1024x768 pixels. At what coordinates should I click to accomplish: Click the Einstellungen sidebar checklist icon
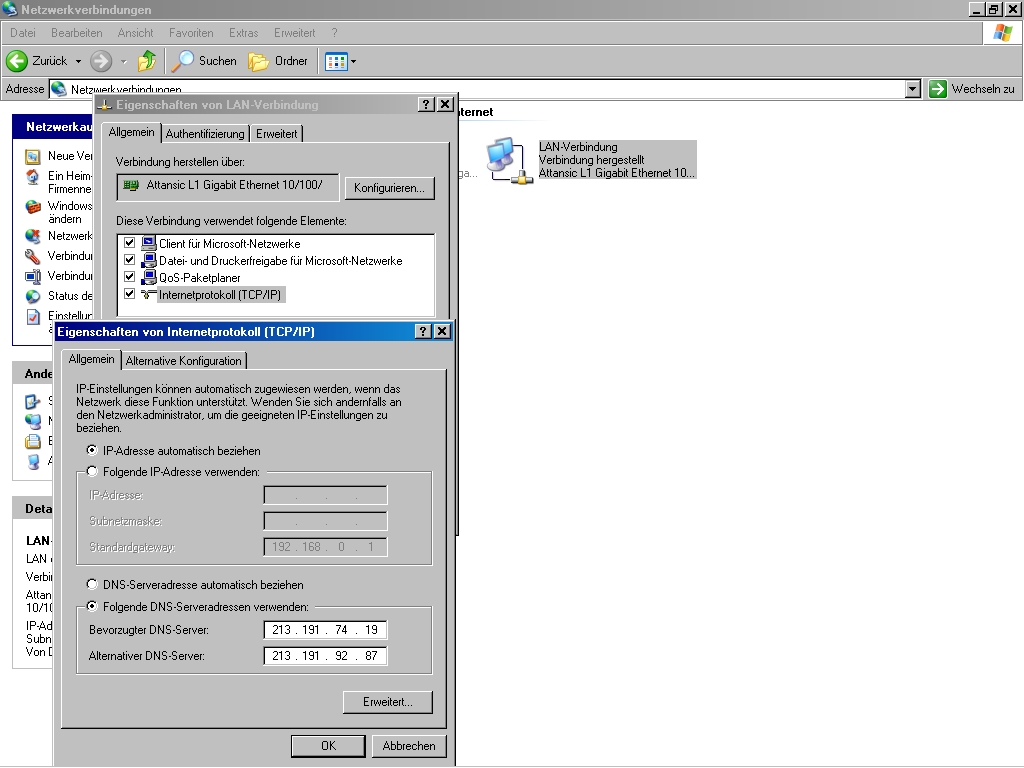tap(33, 317)
